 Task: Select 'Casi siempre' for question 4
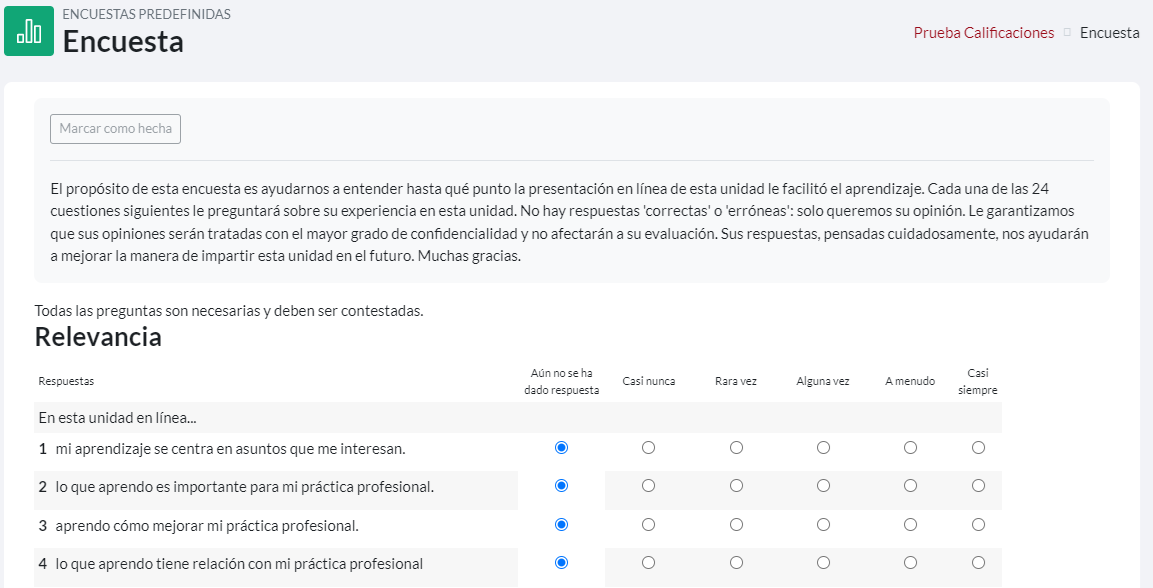pos(977,563)
